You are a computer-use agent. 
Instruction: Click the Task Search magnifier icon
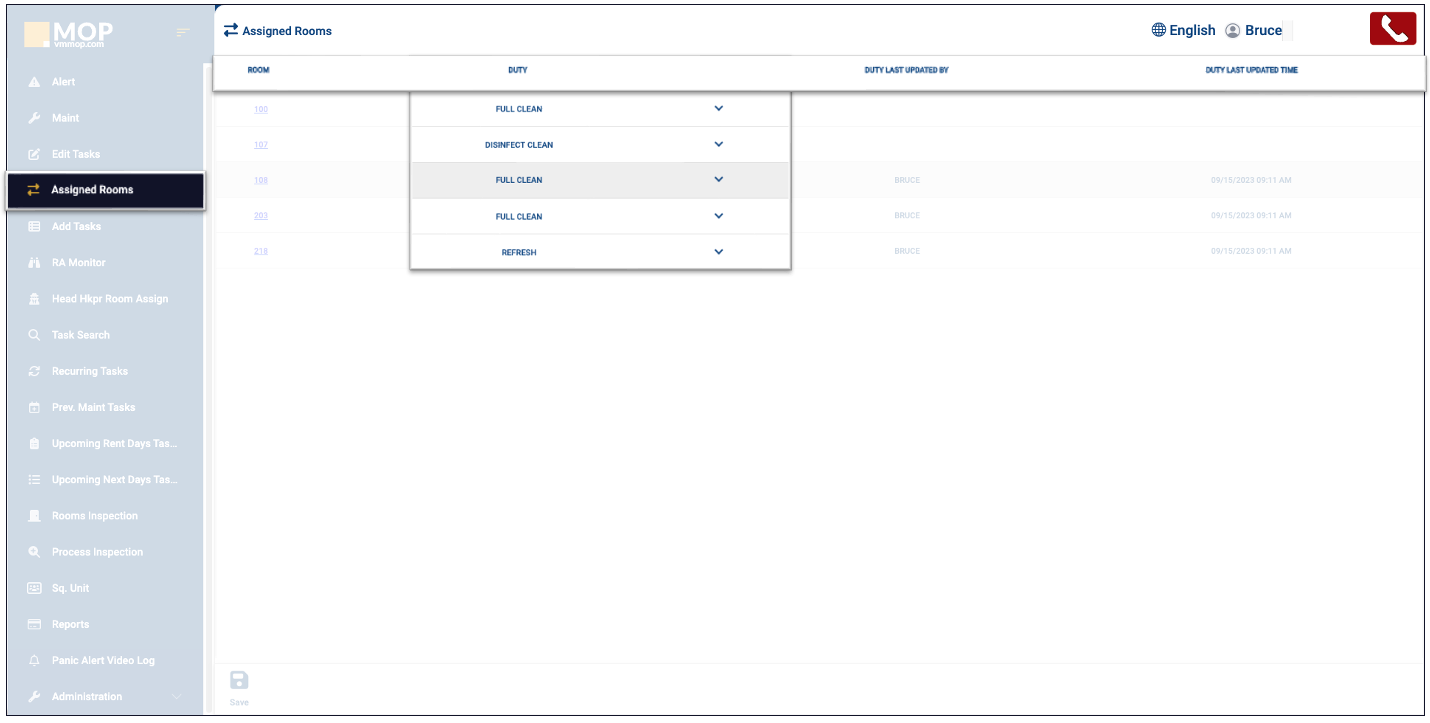coord(34,335)
